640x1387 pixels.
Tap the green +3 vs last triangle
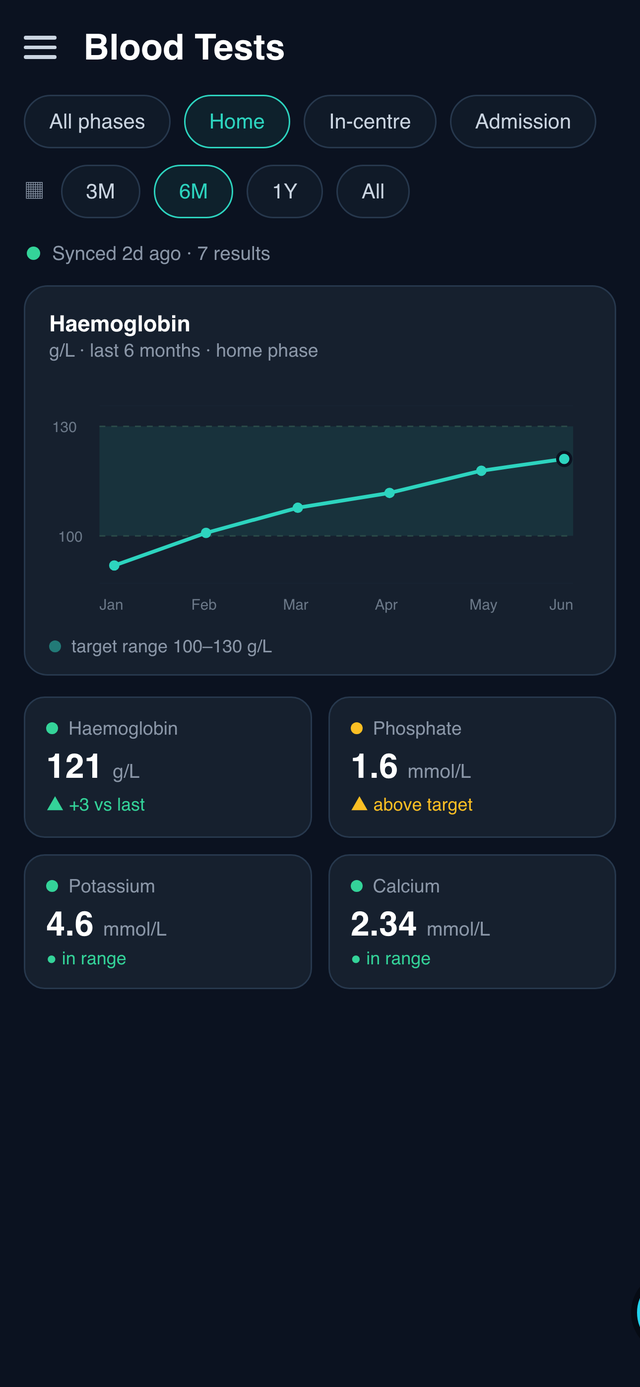coord(55,804)
